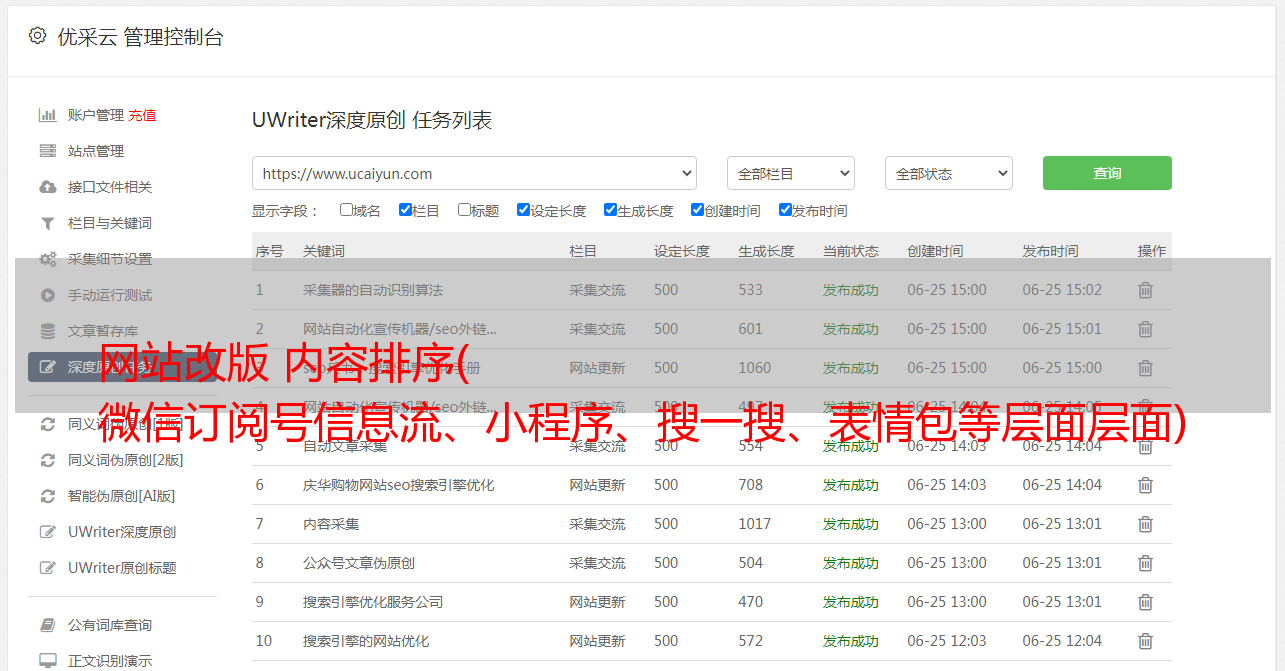This screenshot has height=671, width=1285.
Task: Open 公有词库查询 in the sidebar
Action: coord(110,625)
